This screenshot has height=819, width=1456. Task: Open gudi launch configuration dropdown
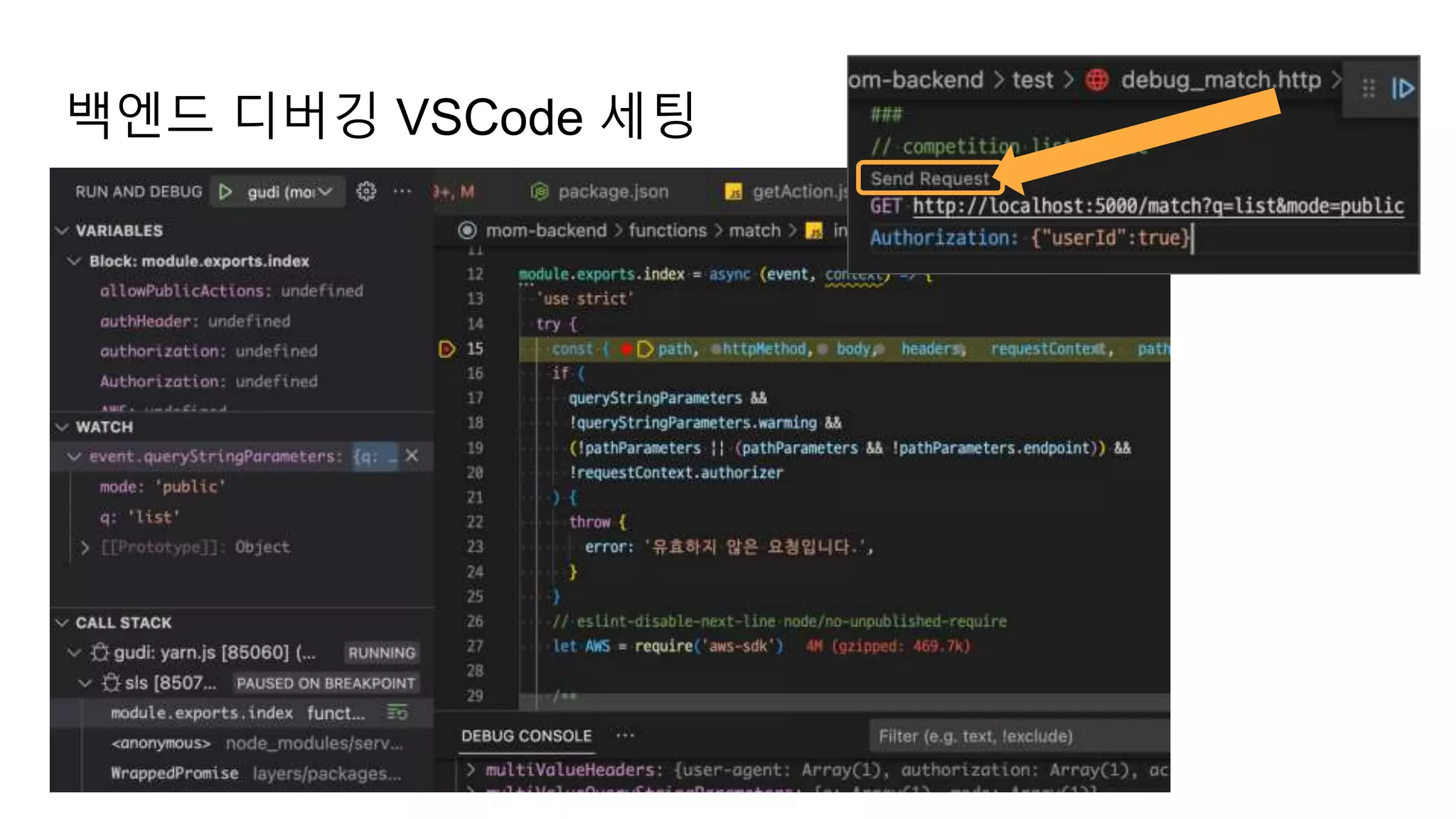click(x=289, y=192)
